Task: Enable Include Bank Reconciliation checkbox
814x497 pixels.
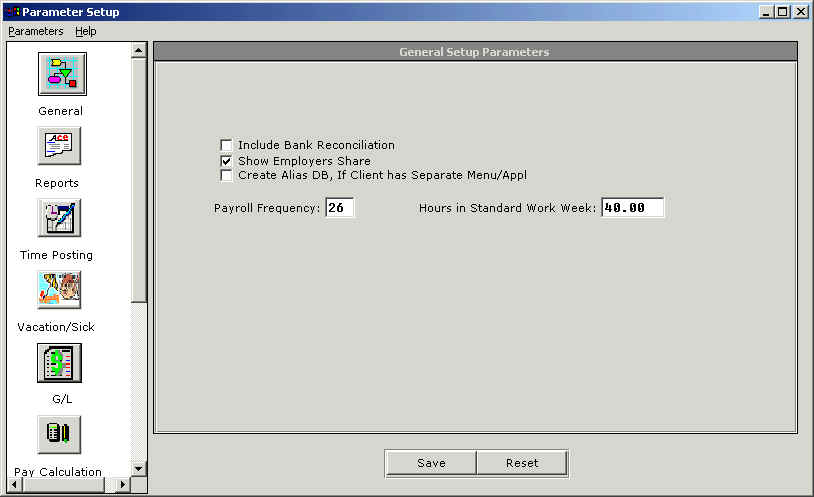Action: (x=226, y=145)
